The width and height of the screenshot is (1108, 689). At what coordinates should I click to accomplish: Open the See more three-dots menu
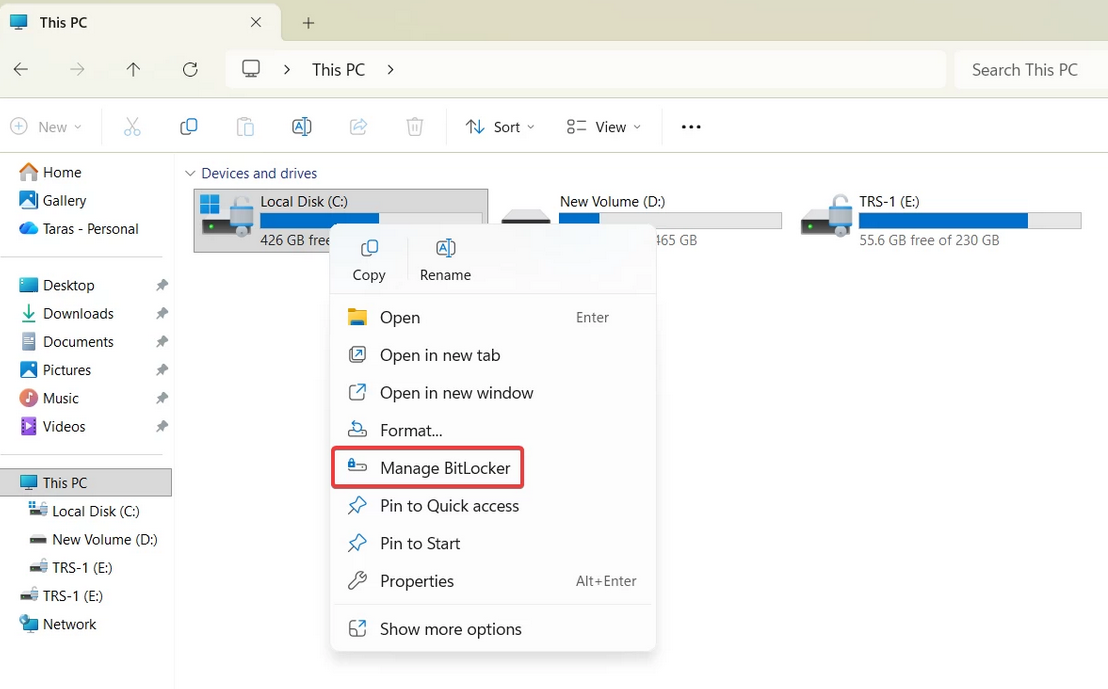click(x=691, y=127)
